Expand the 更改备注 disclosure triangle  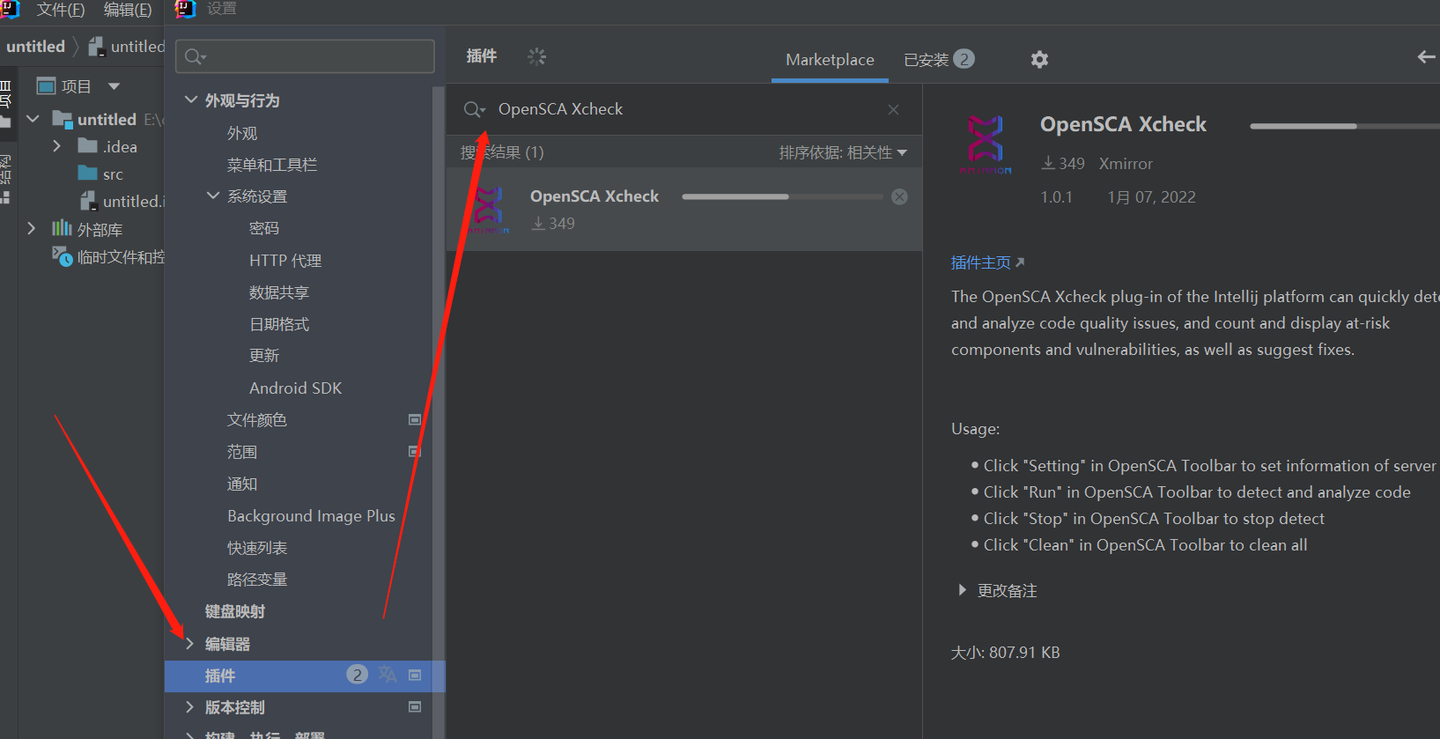coord(962,590)
